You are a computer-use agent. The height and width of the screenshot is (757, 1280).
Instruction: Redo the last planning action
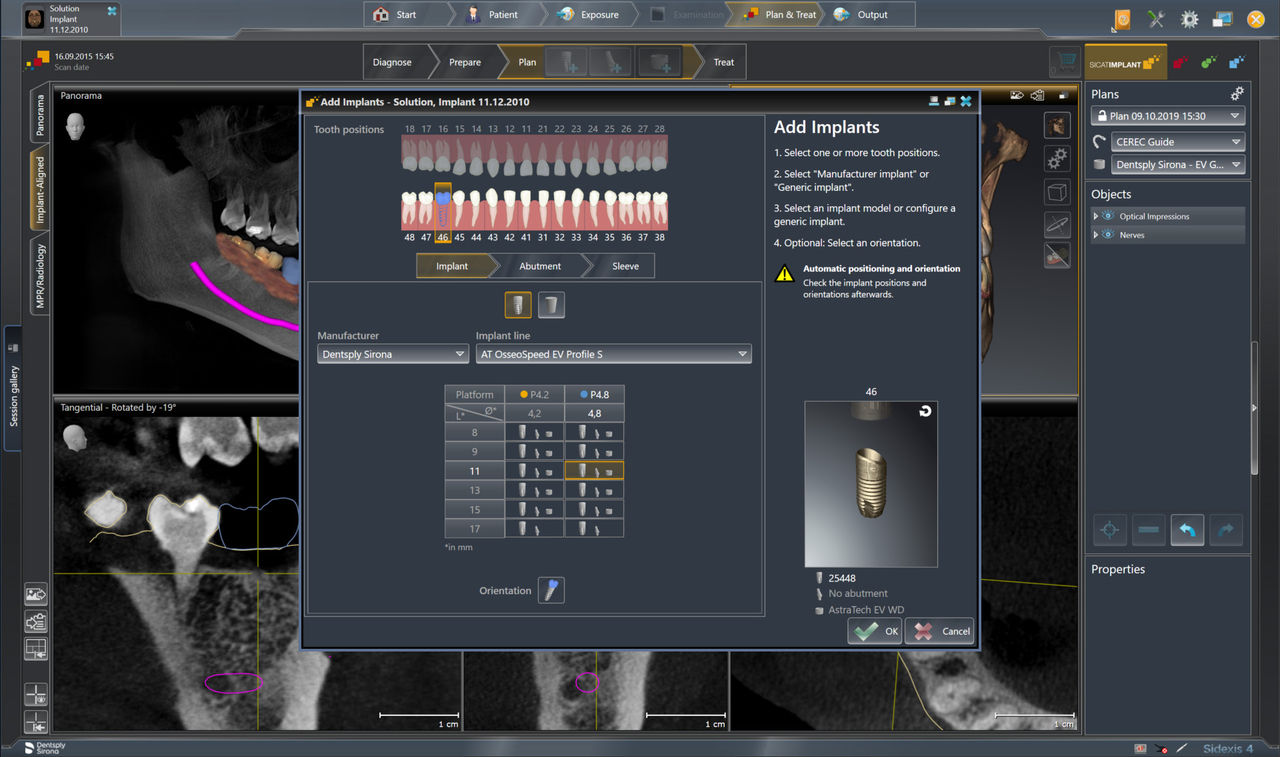1226,529
